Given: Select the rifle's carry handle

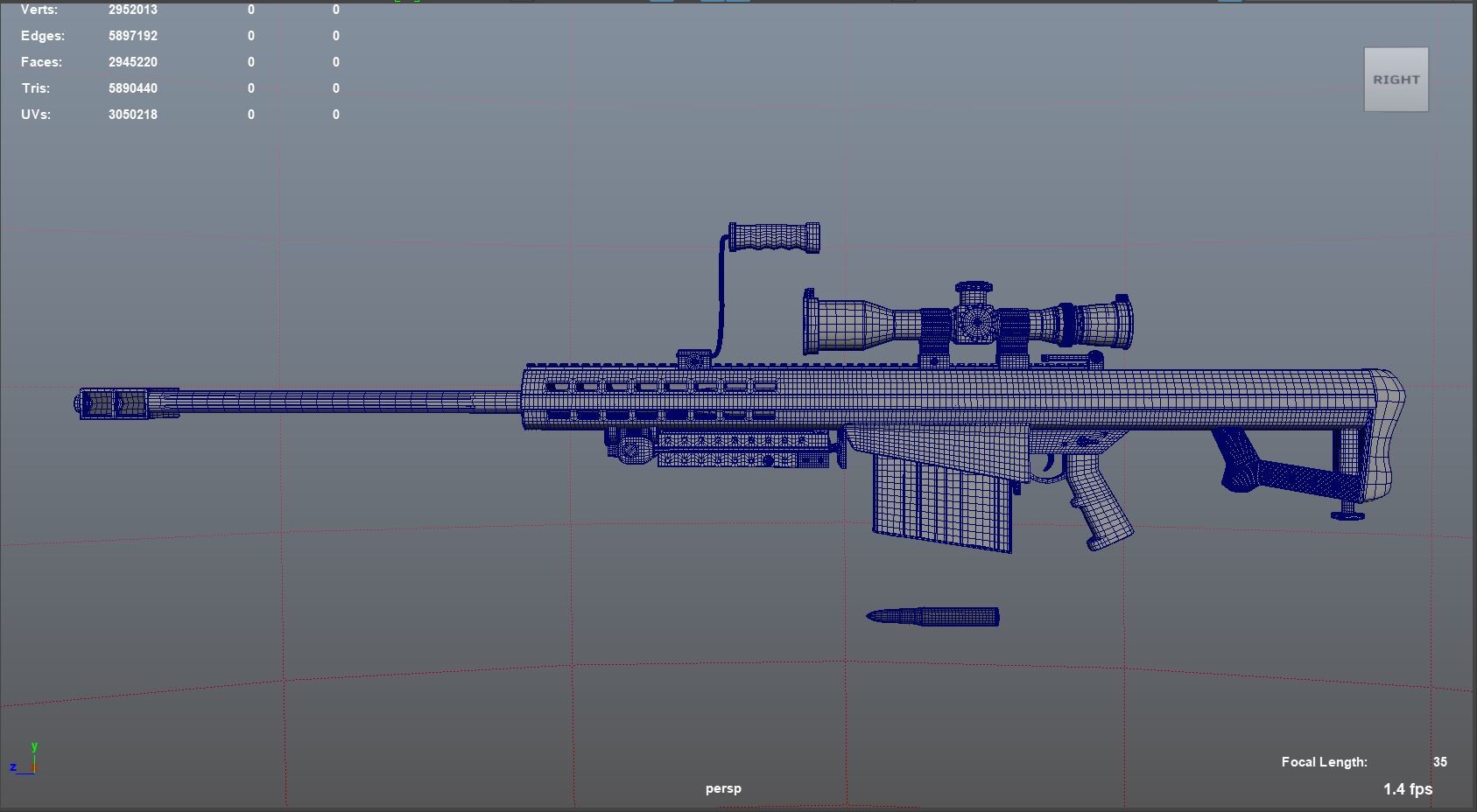Looking at the screenshot, I should click(x=773, y=236).
